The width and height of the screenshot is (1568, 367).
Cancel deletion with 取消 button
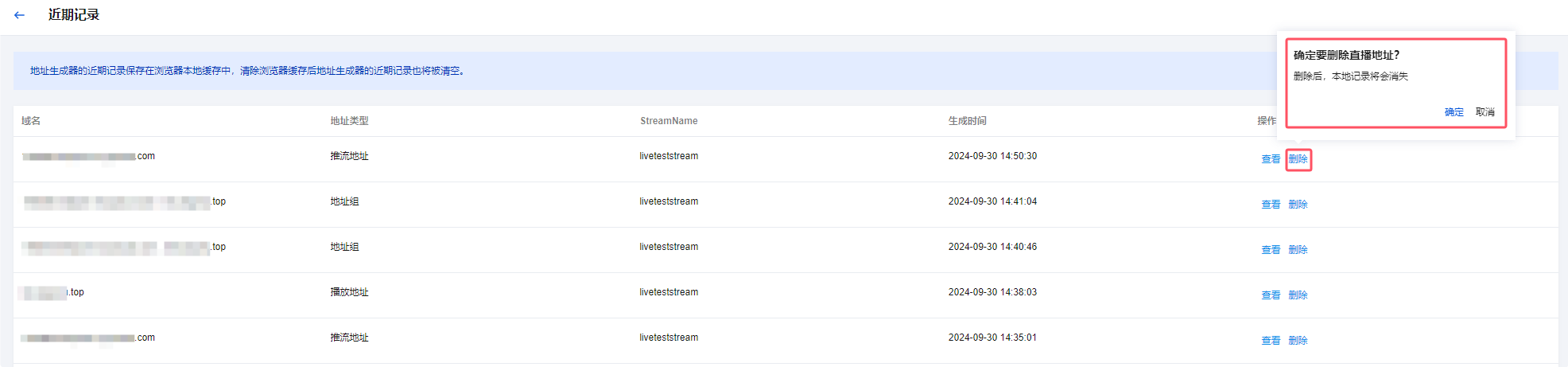tap(1485, 112)
